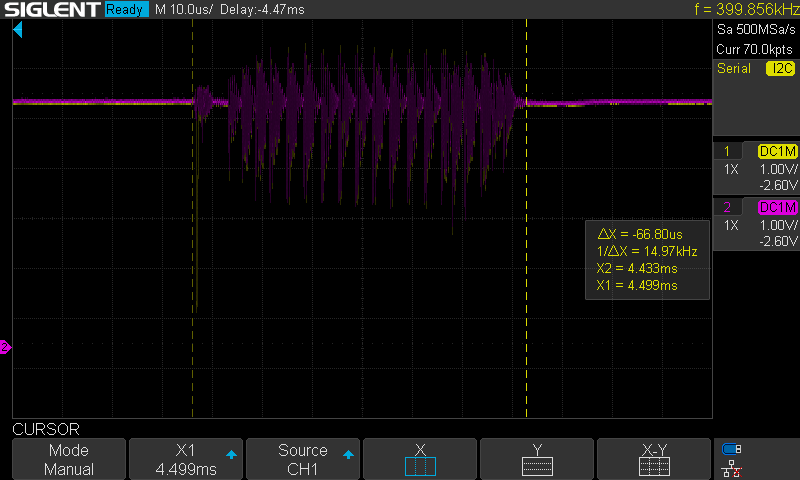Click the 1/ΔX = 14.97kHz readout
This screenshot has height=480, width=800.
(647, 251)
